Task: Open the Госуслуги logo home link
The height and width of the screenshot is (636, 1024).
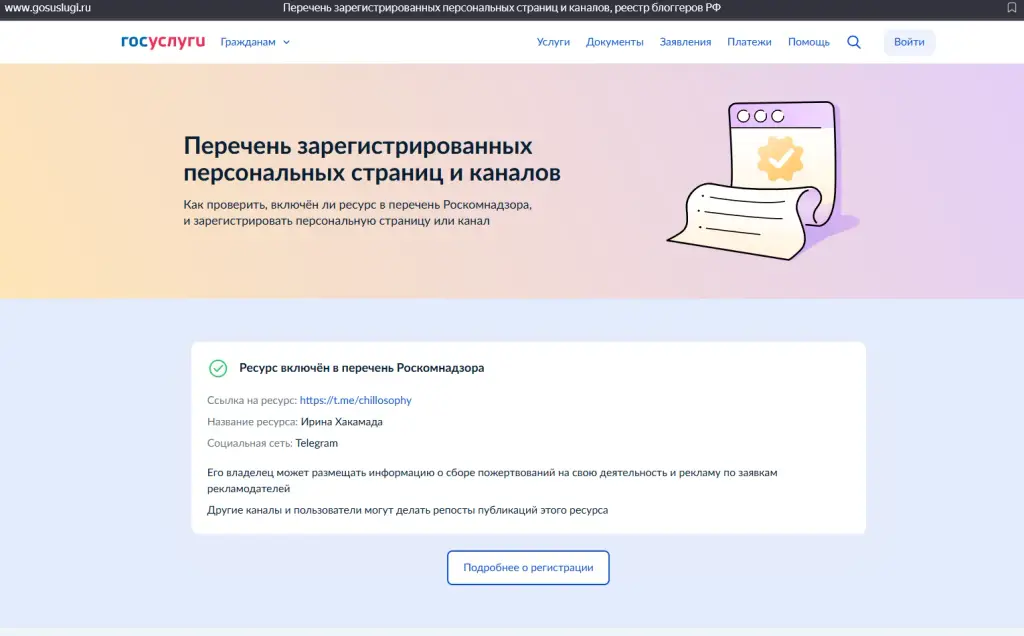Action: click(163, 42)
